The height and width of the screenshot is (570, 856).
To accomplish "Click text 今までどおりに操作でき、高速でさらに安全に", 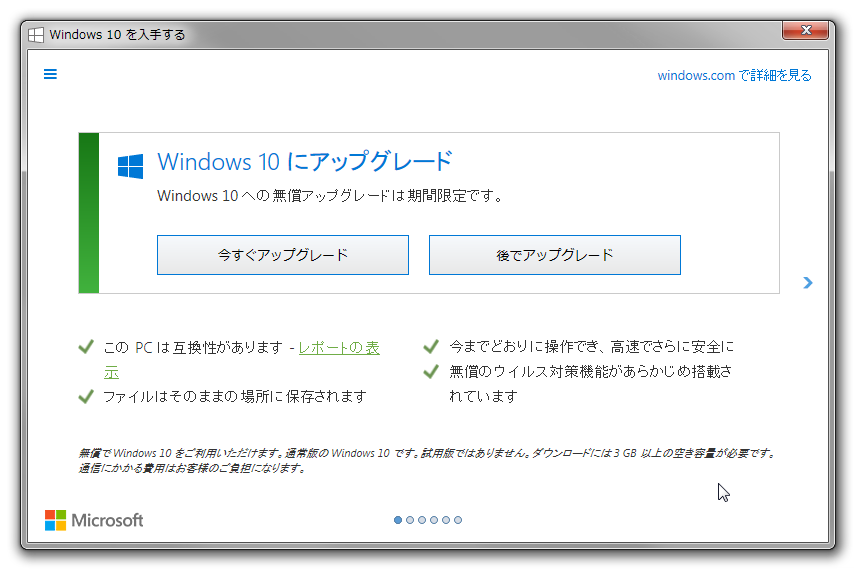I will [x=591, y=347].
